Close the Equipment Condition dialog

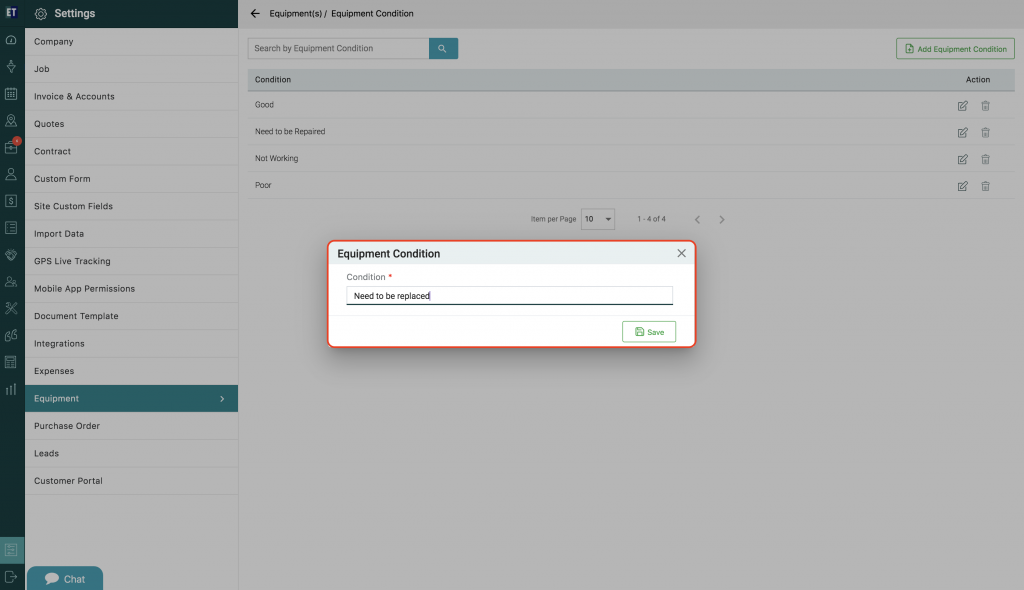pos(681,253)
